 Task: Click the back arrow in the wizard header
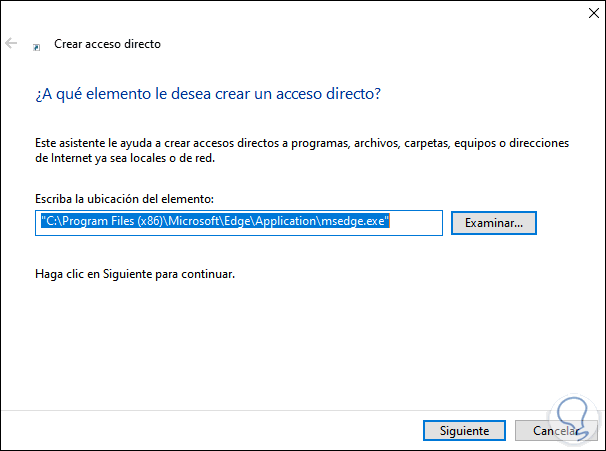click(11, 44)
